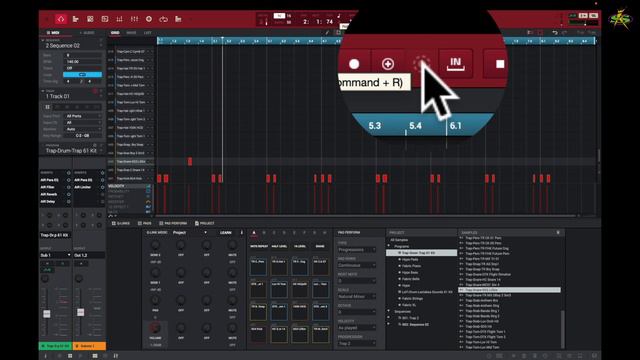Image resolution: width=640 pixels, height=360 pixels.
Task: Expand the Sequences tree node
Action: coord(389,311)
